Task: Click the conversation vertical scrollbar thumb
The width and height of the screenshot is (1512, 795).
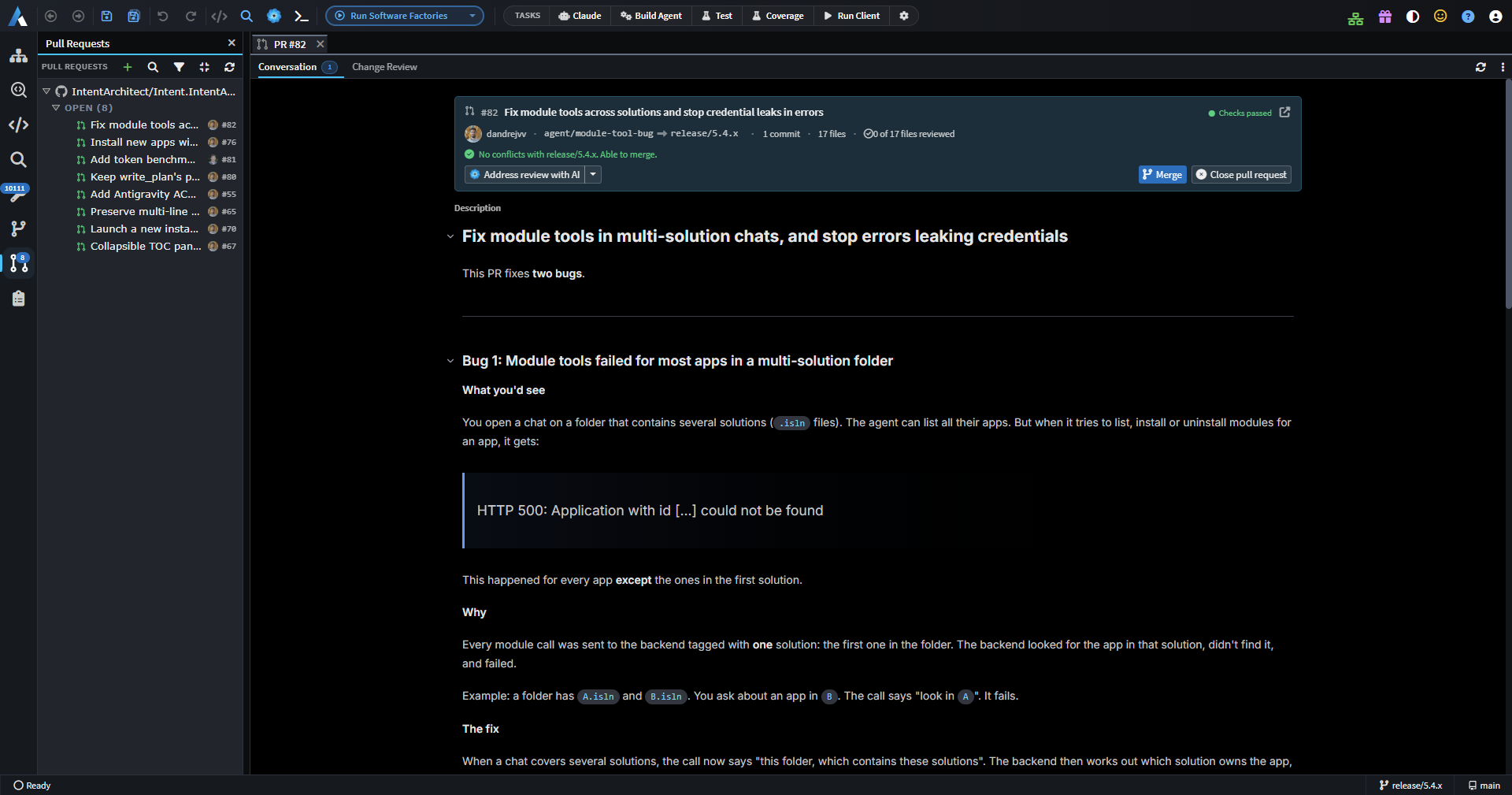Action: point(1508,193)
